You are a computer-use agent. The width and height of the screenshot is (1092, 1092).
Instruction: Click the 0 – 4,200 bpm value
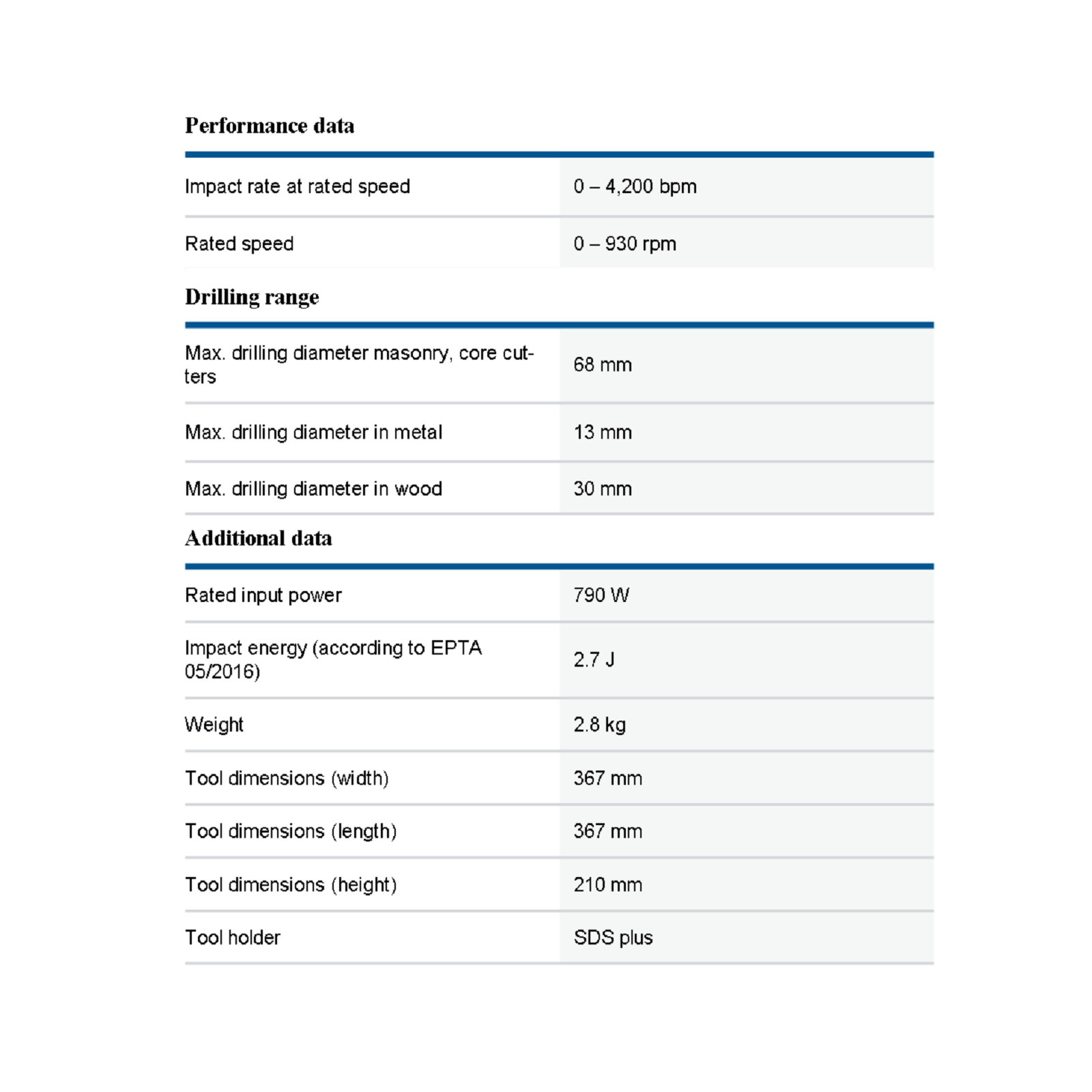[635, 186]
